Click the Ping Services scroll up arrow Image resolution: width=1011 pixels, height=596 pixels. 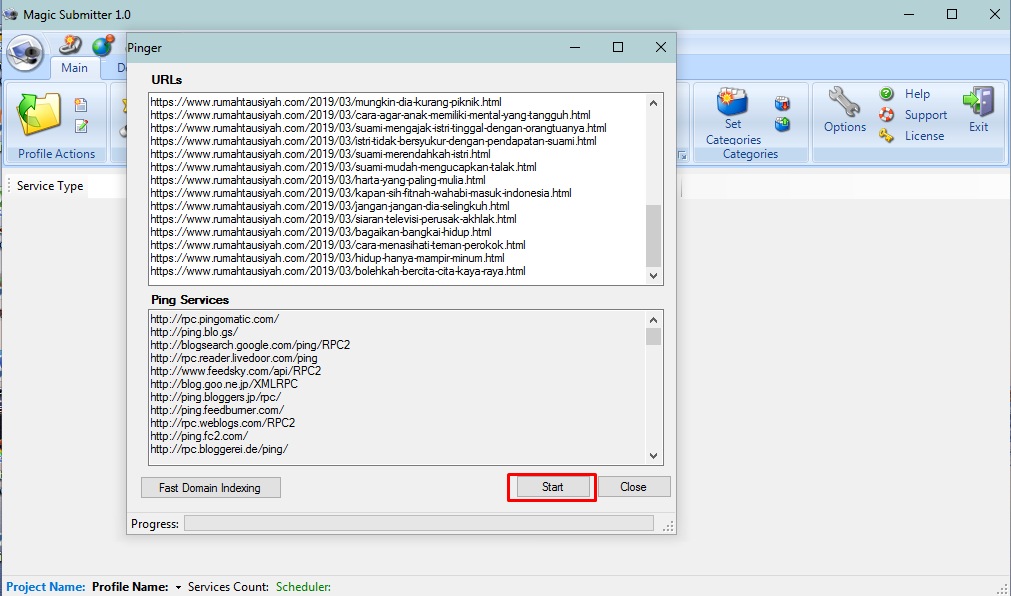tap(654, 320)
